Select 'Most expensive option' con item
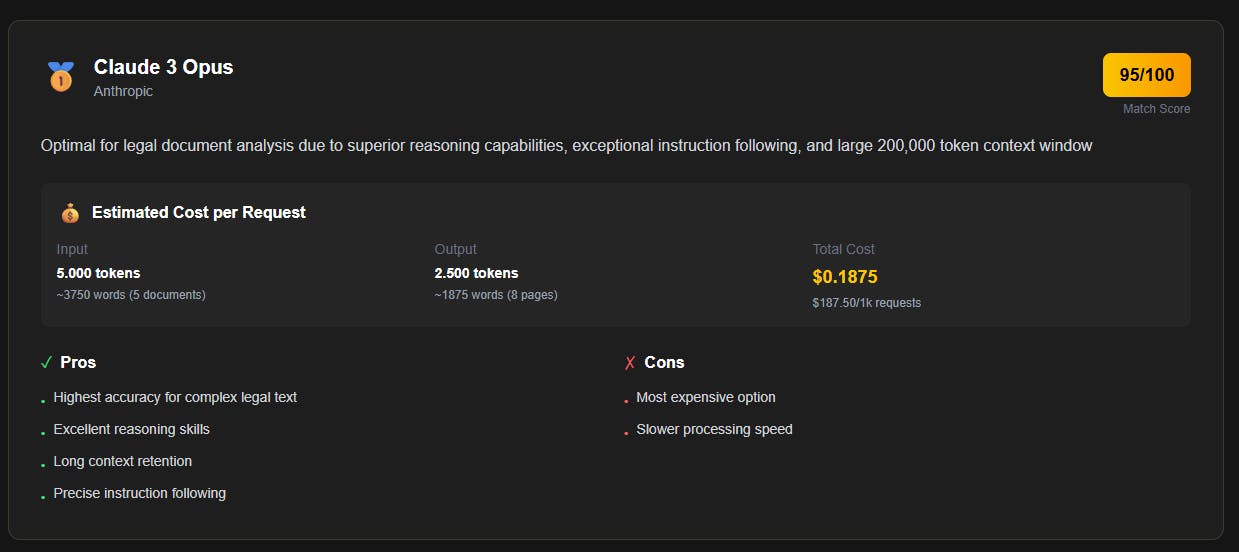Image resolution: width=1239 pixels, height=552 pixels. pyautogui.click(x=705, y=397)
